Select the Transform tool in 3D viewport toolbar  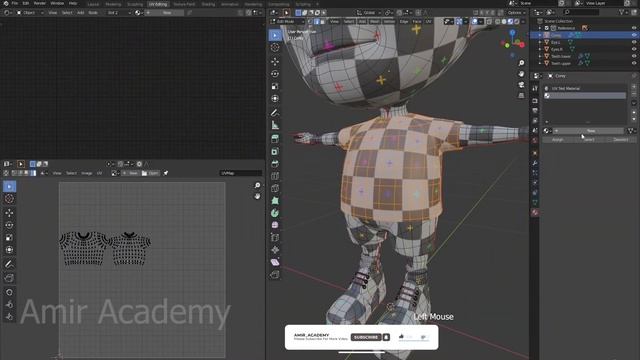pyautogui.click(x=275, y=99)
